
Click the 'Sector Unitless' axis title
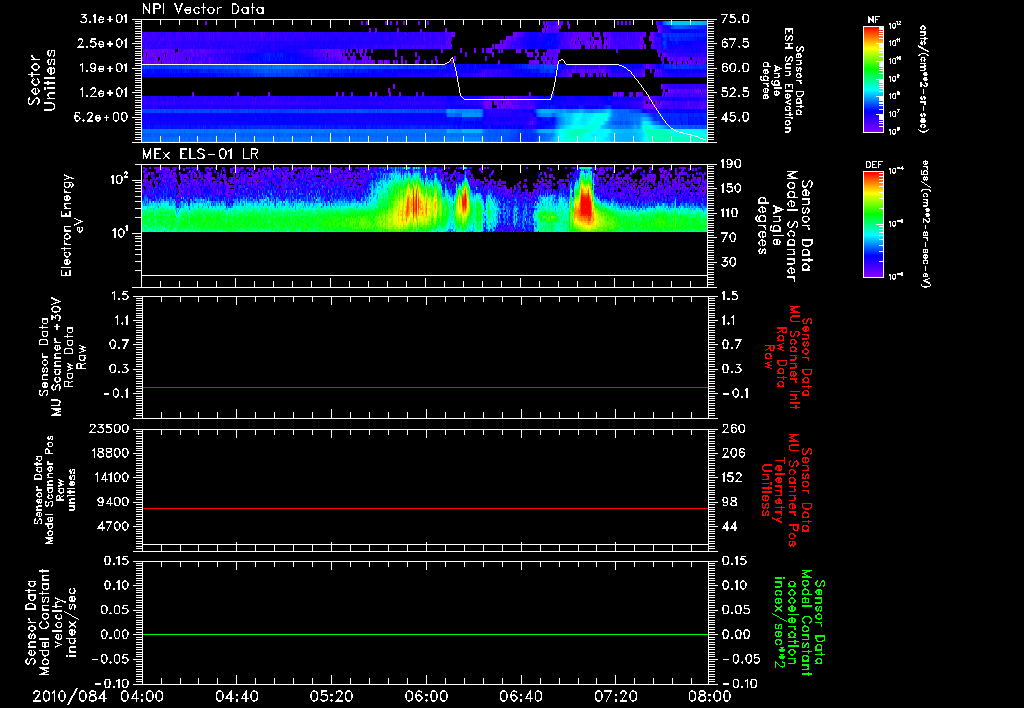pyautogui.click(x=42, y=80)
